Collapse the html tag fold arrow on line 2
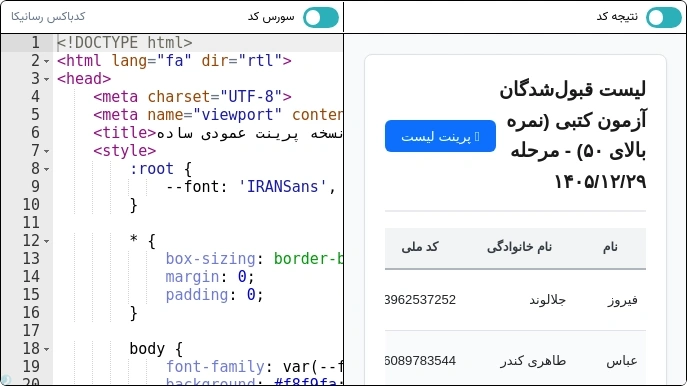This screenshot has height=386, width=687. [46, 61]
